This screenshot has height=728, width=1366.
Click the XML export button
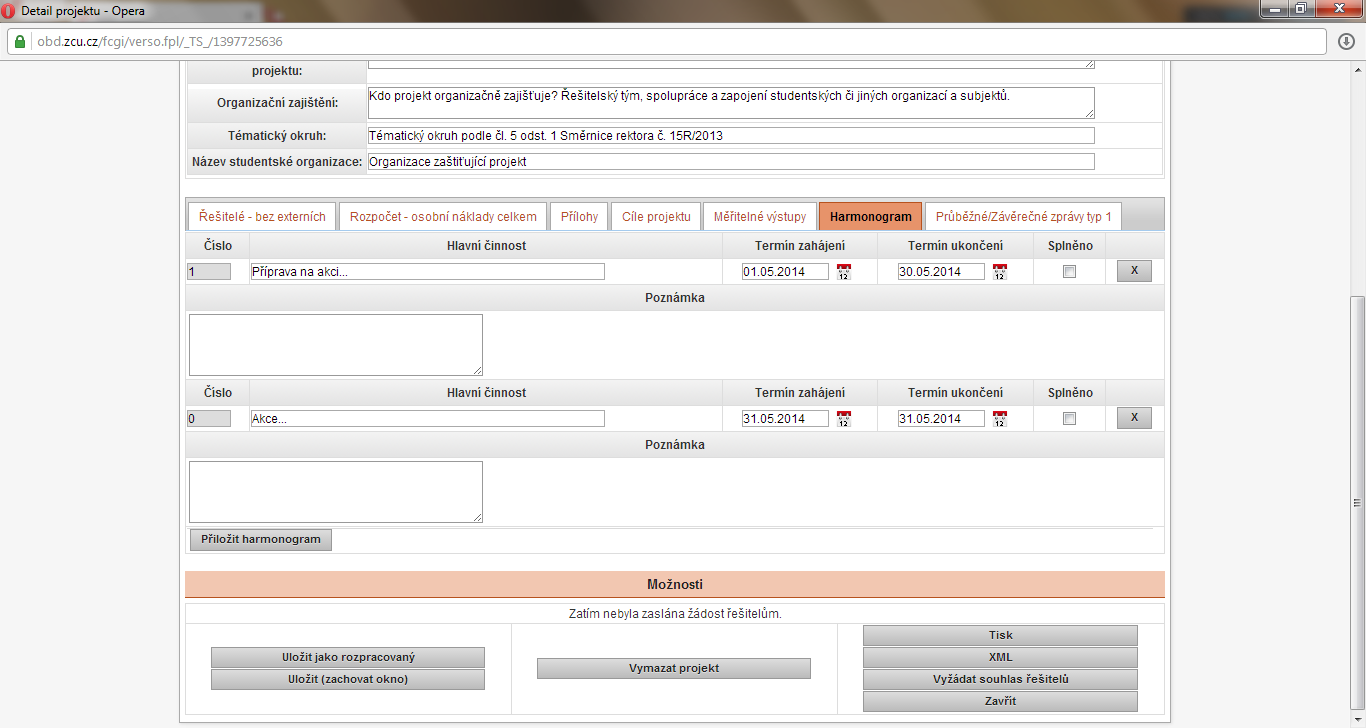point(1000,657)
